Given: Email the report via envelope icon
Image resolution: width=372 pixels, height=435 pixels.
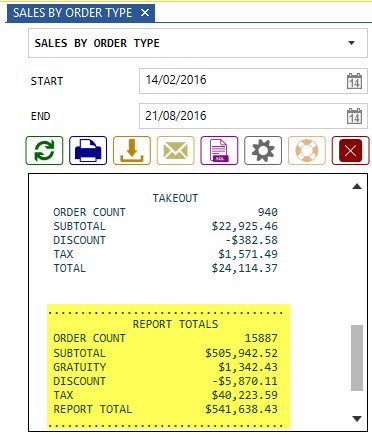Looking at the screenshot, I should (175, 151).
